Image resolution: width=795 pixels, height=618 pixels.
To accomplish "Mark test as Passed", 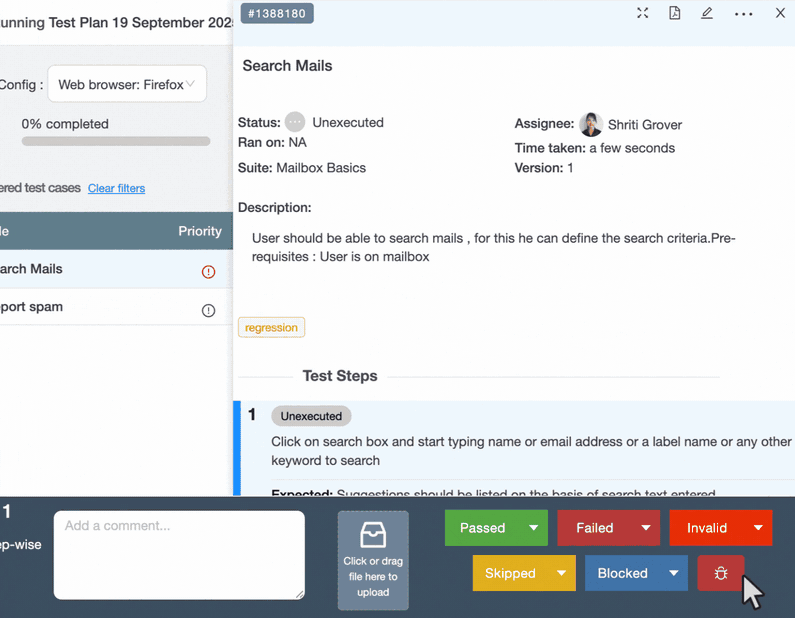I will (x=483, y=528).
